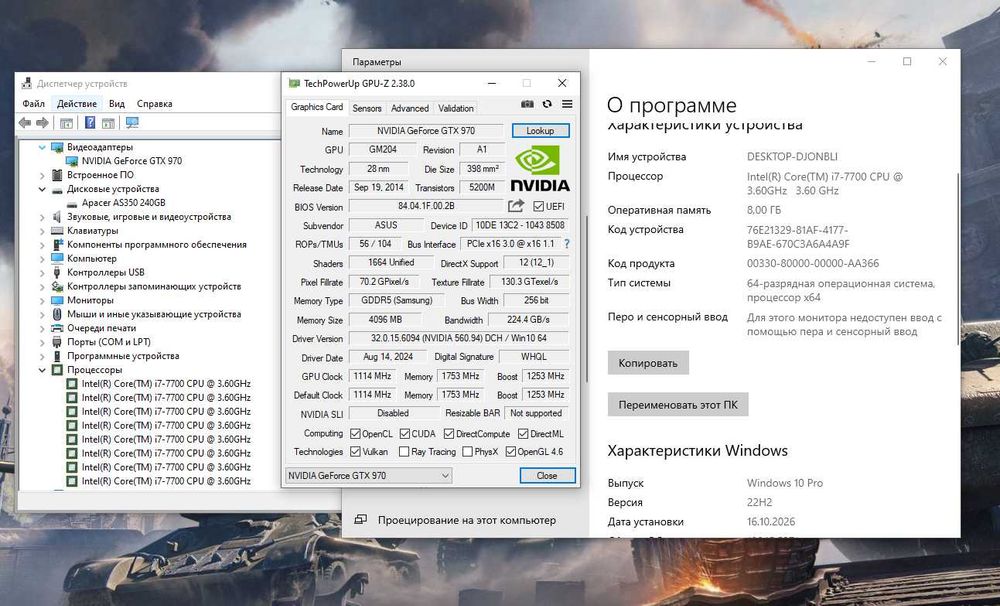This screenshot has width=1000, height=606.
Task: Select Программные устройства in the tree
Action: click(x=123, y=356)
